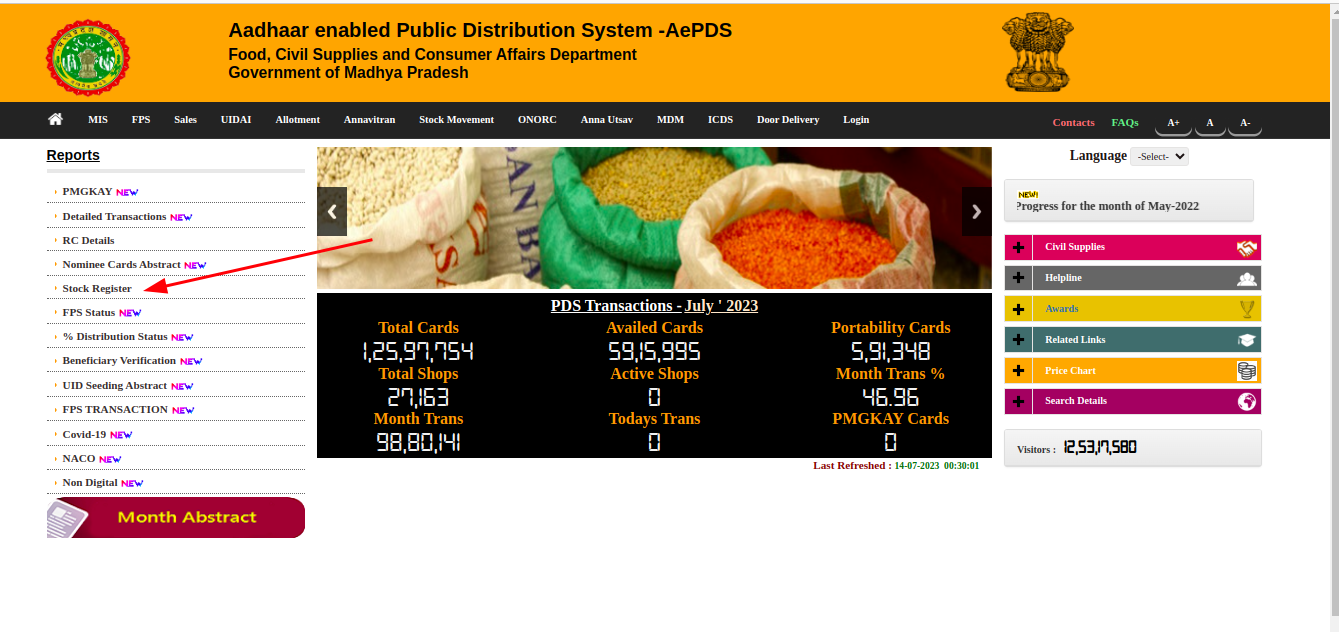Open the FAQs link
Viewport: 1339px width, 632px height.
[1124, 122]
